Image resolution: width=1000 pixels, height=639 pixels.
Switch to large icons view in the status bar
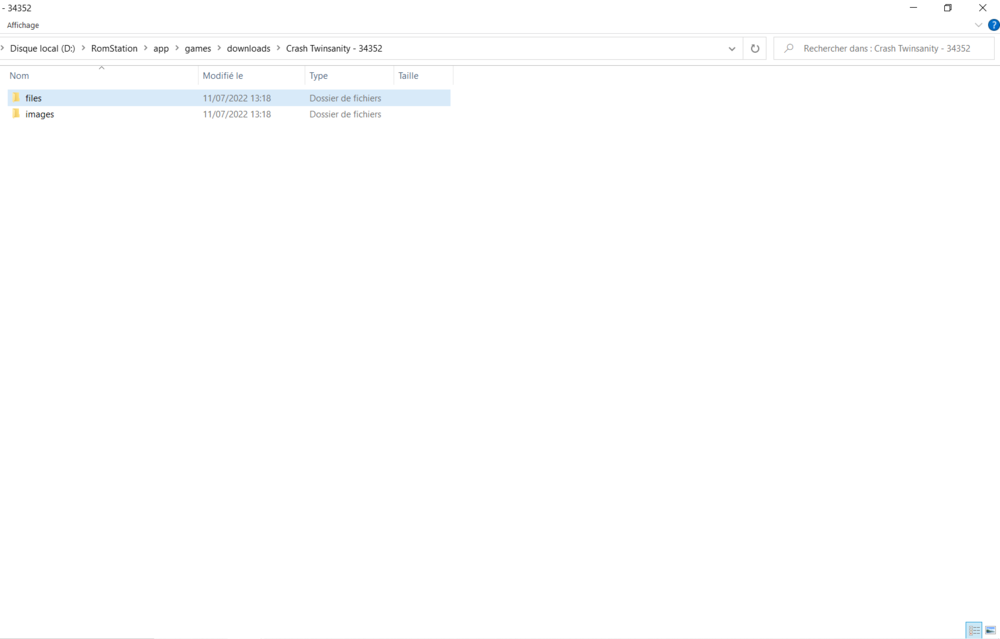click(x=990, y=630)
